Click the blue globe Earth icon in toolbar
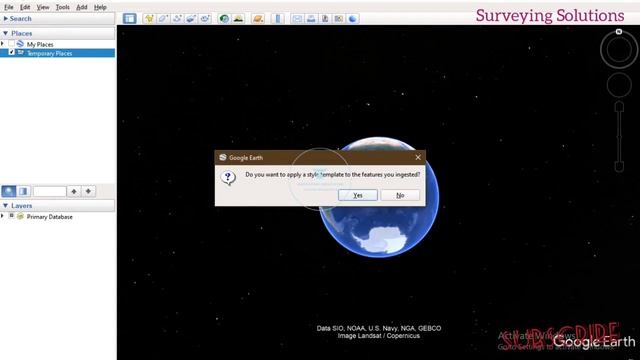640x360 pixels. click(x=353, y=18)
